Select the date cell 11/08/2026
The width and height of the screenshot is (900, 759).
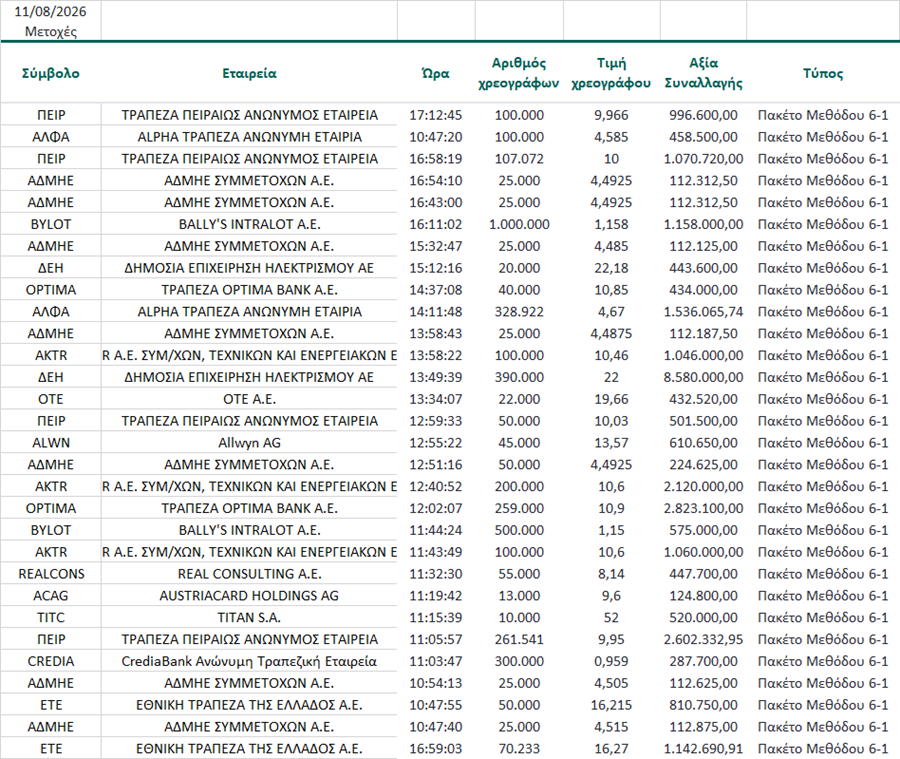[x=51, y=11]
